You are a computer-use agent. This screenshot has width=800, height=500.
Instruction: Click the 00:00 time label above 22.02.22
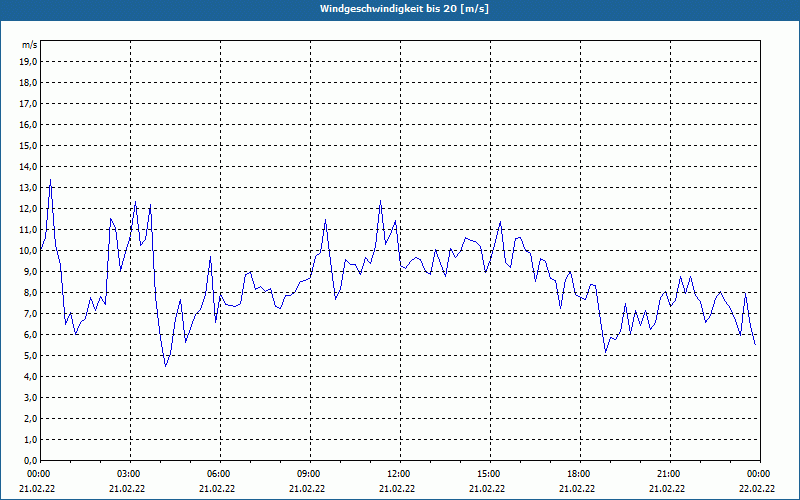point(760,474)
